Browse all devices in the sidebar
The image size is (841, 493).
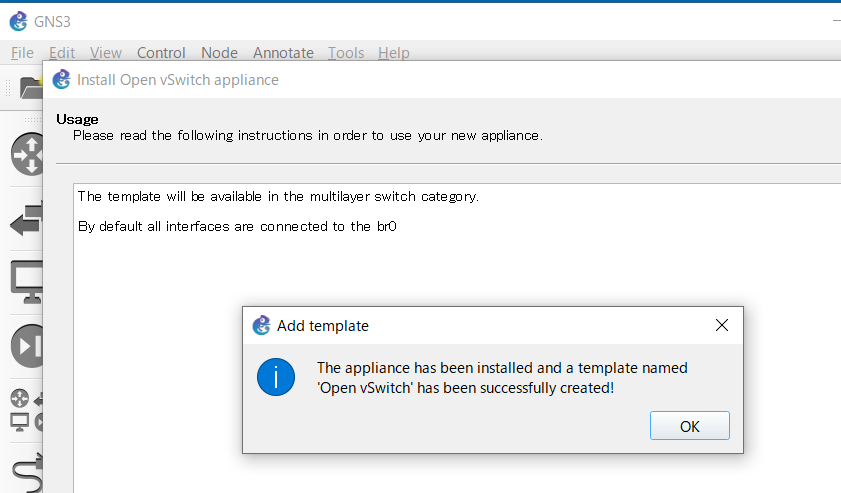[x=26, y=410]
